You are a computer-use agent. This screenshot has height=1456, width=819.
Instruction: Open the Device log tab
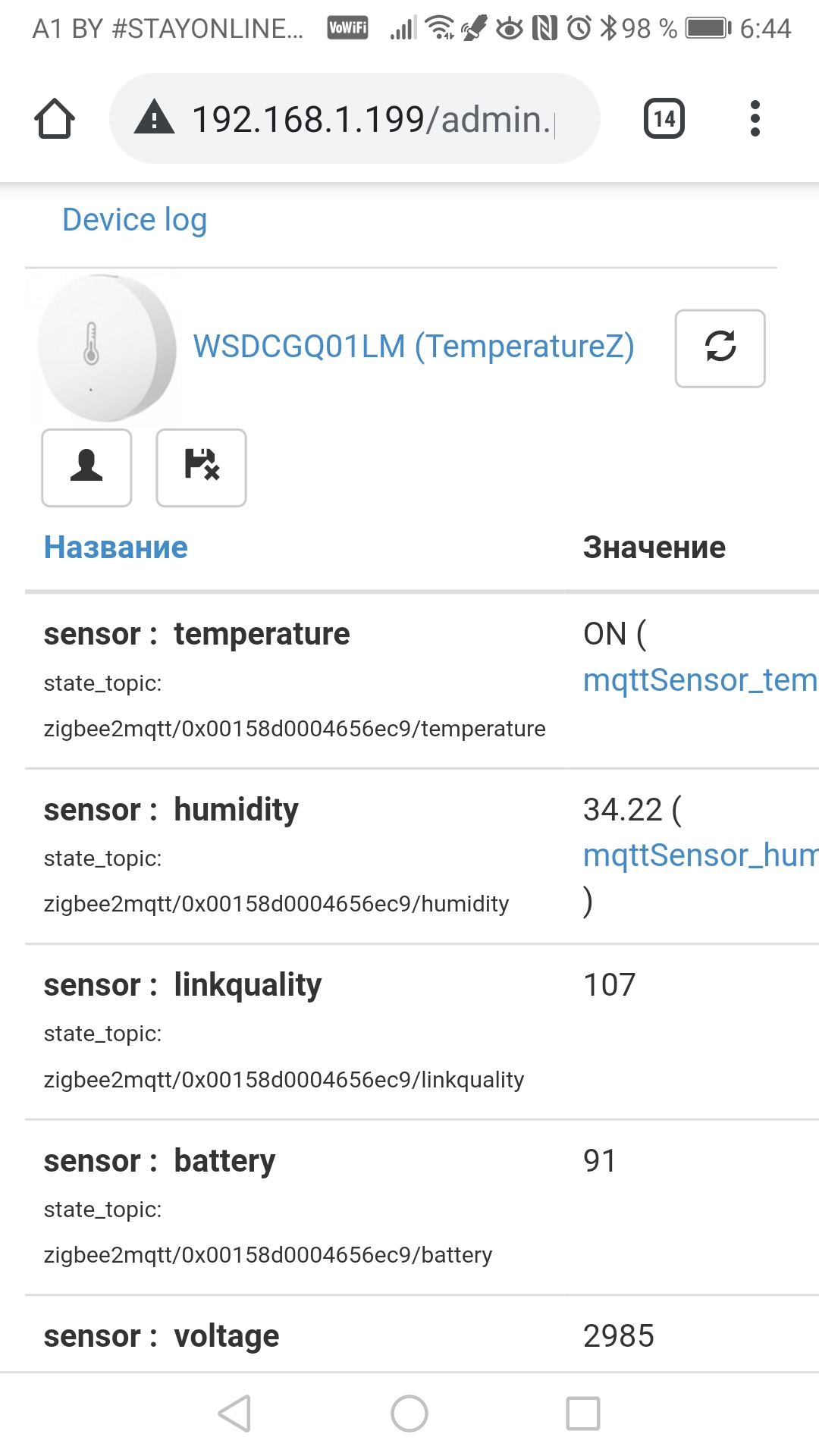click(x=134, y=220)
